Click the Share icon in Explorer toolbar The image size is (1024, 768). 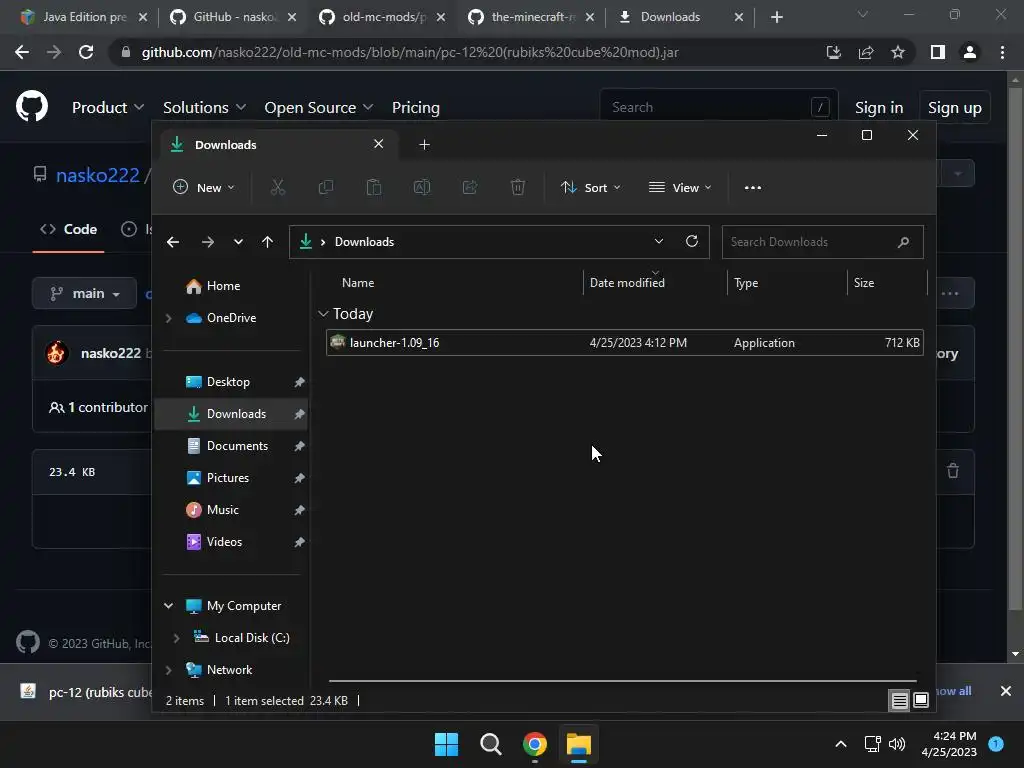(x=470, y=187)
